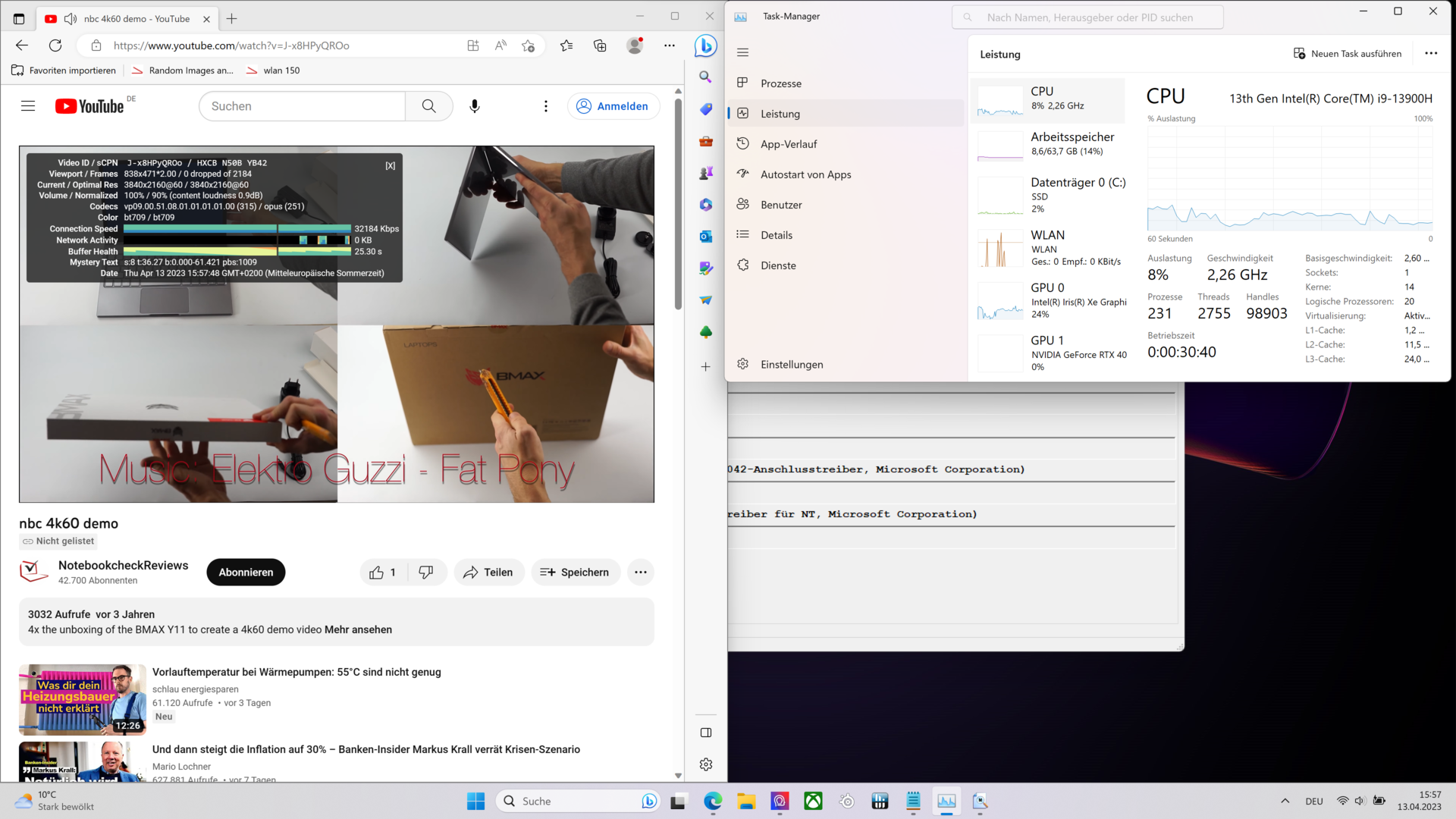Click Task-Manager search field
This screenshot has height=819, width=1456.
click(1087, 17)
